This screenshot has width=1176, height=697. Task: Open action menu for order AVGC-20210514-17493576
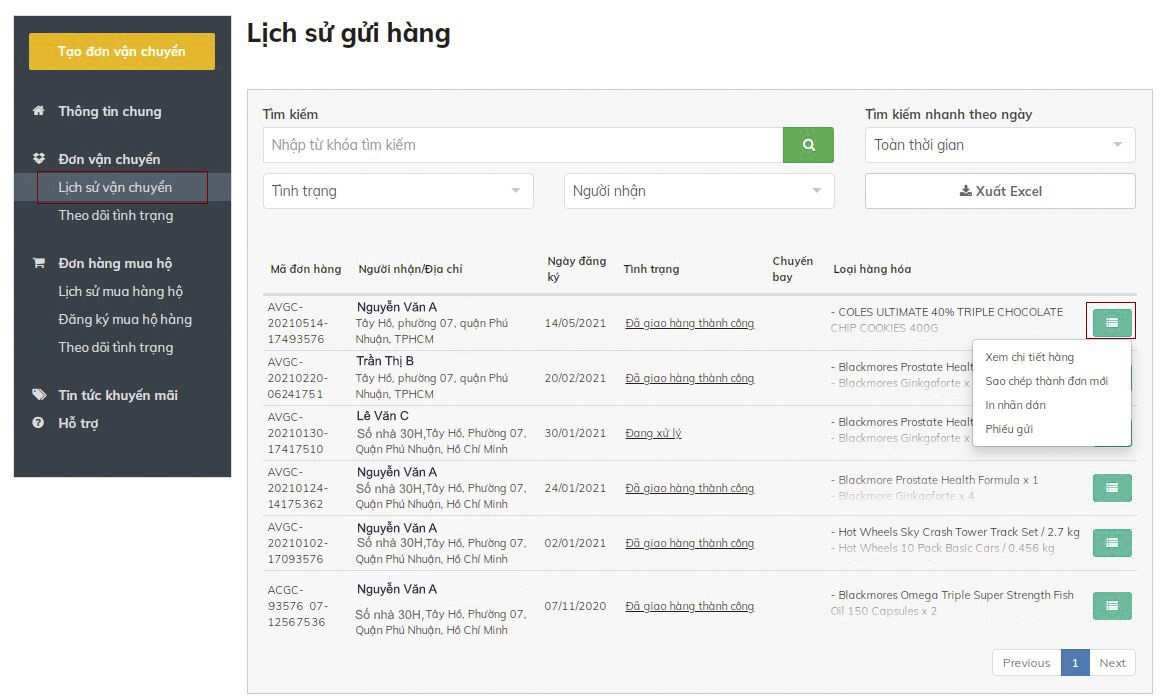[1111, 322]
